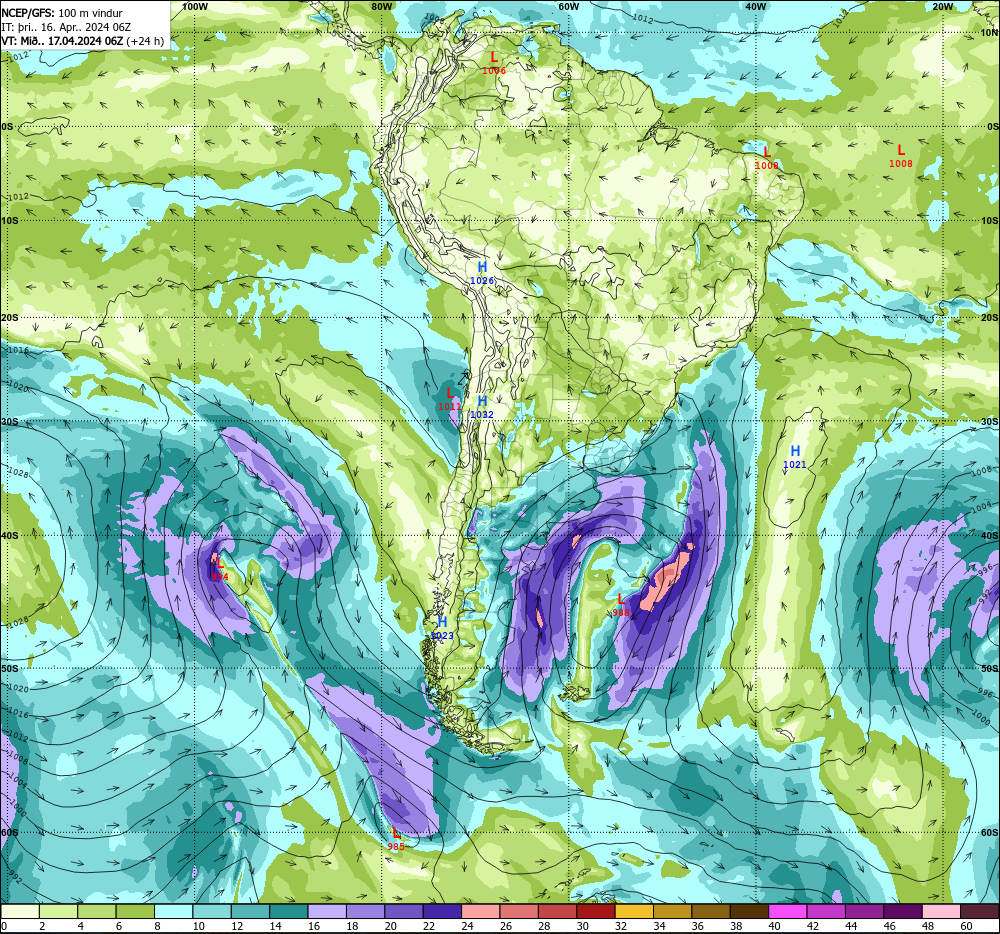
Task: Click the 20W longitude label
Action: click(943, 6)
